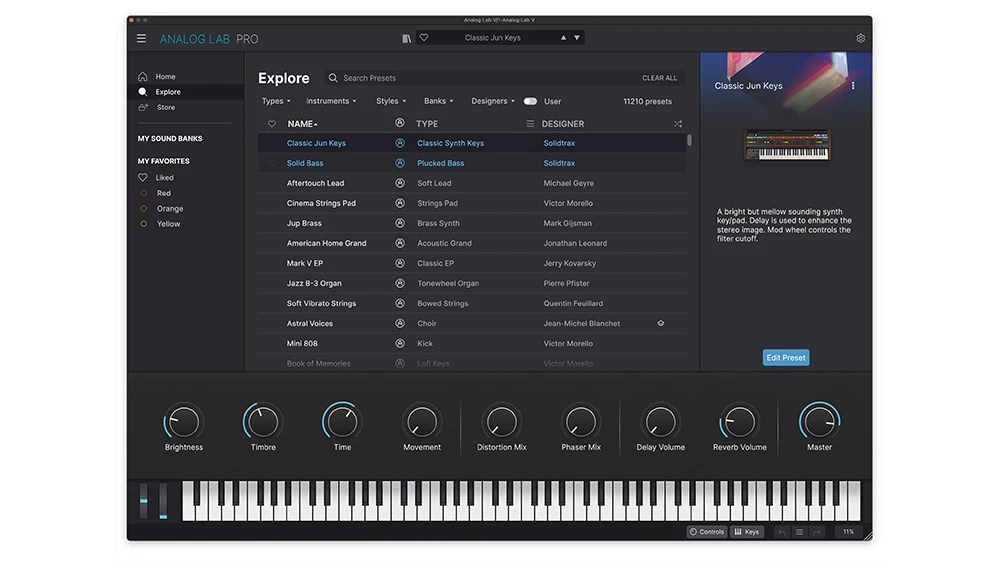Toggle the Keys keyboard display
Screen dimensions: 1000x562
pos(747,532)
